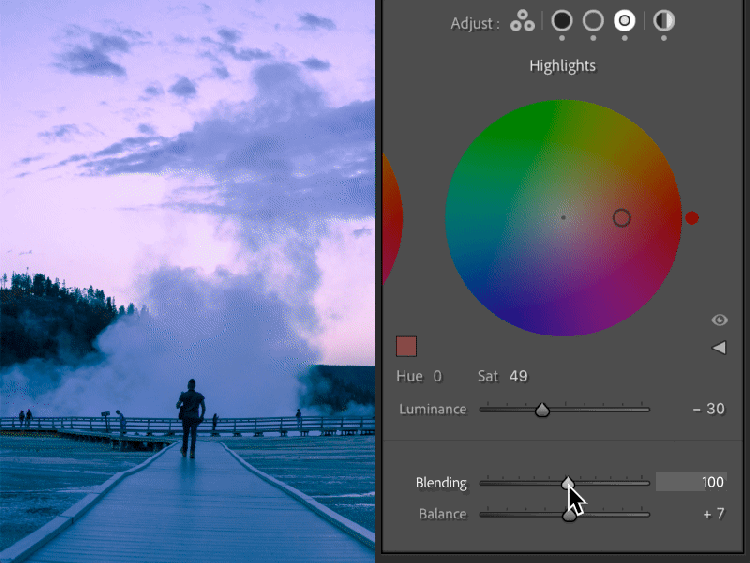Click the Luminance label
Image resolution: width=750 pixels, height=563 pixels.
point(433,409)
